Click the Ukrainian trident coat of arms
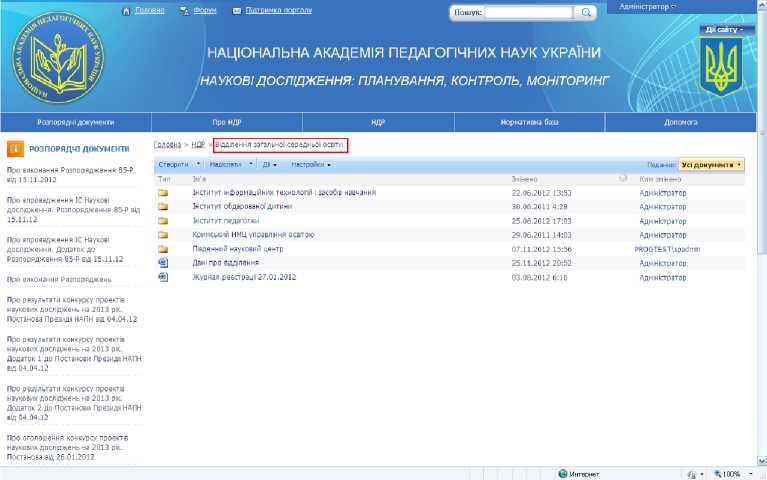Viewport: 767px width, 480px height. click(x=721, y=67)
